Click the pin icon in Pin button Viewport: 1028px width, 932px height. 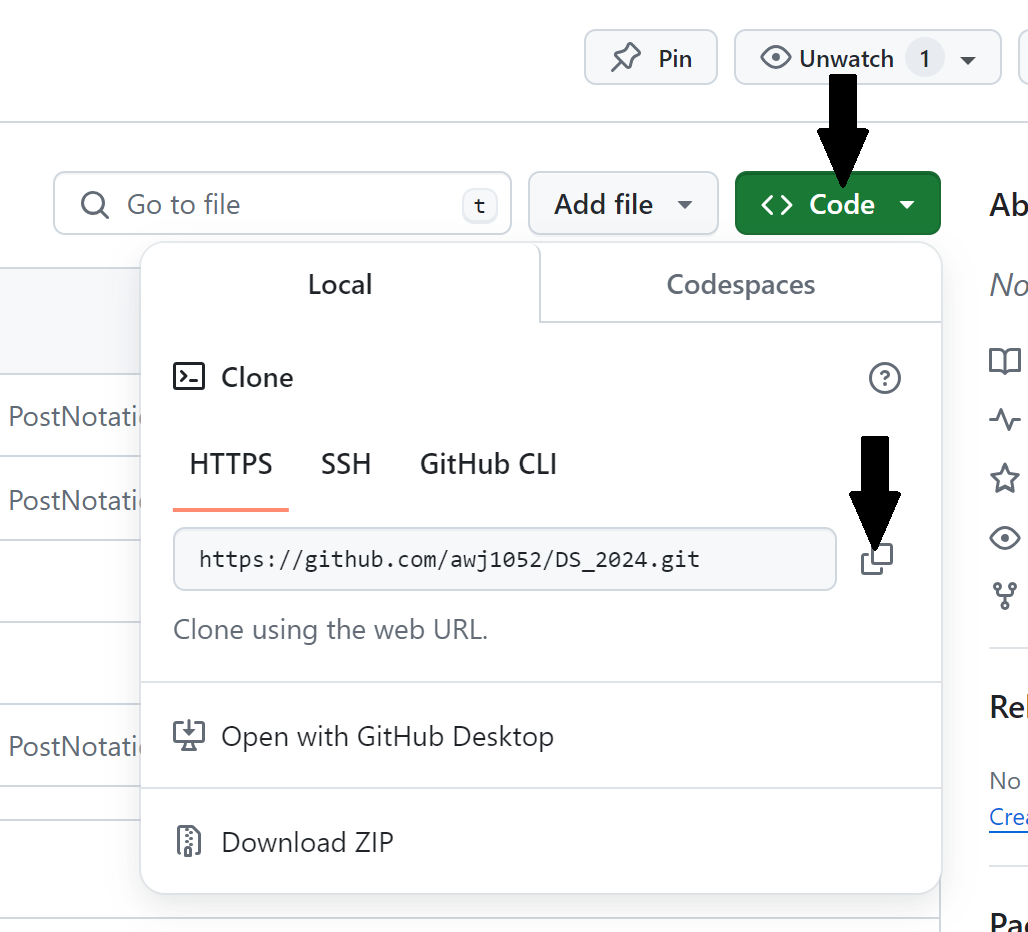coord(626,58)
